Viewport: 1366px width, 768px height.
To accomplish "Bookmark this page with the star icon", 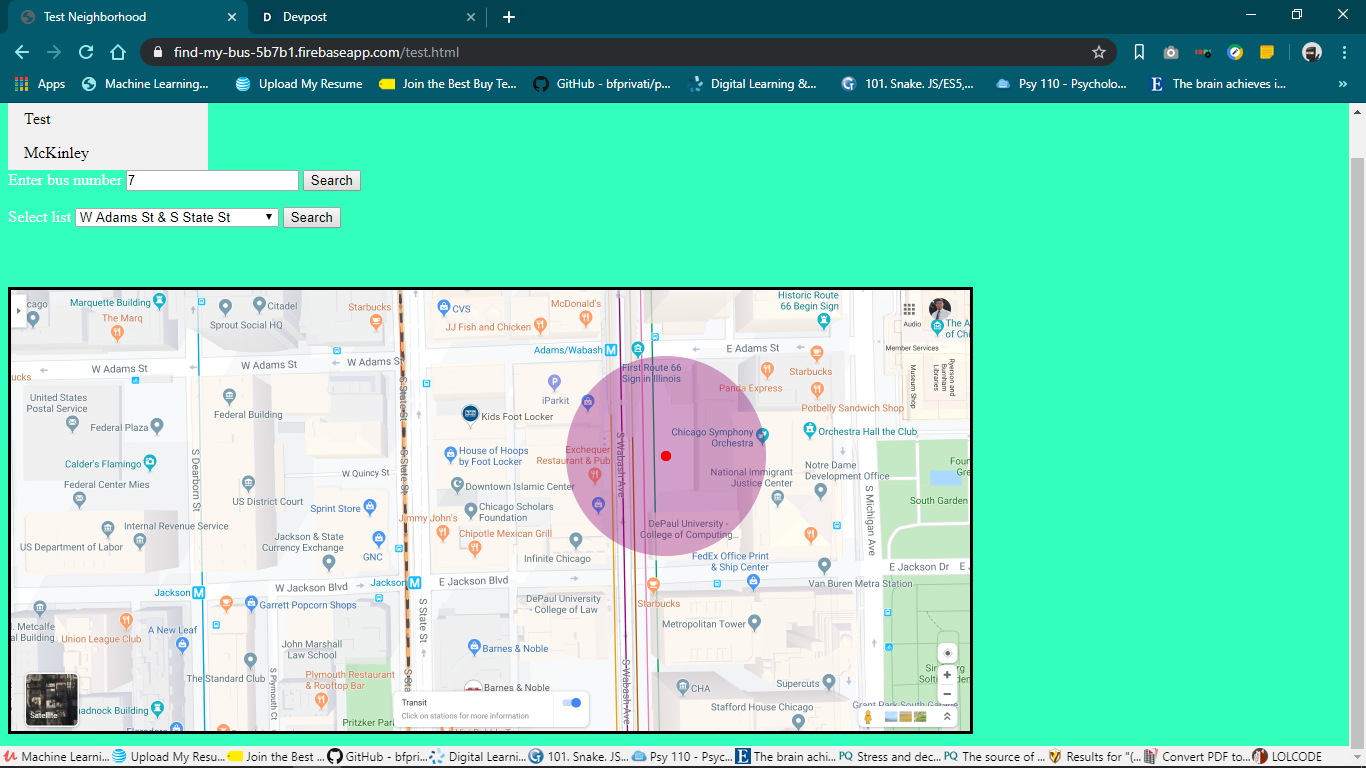I will (x=1099, y=52).
